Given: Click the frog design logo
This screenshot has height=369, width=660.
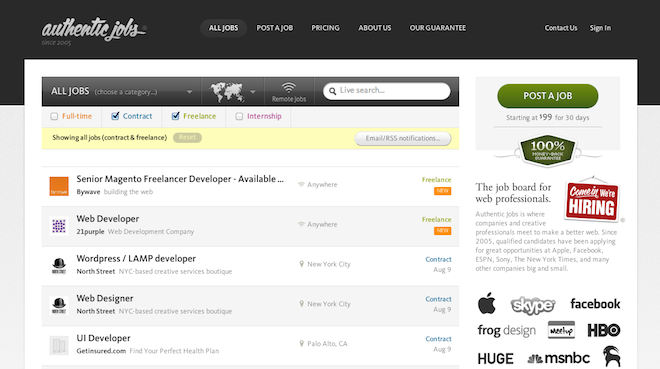Looking at the screenshot, I should pyautogui.click(x=507, y=331).
